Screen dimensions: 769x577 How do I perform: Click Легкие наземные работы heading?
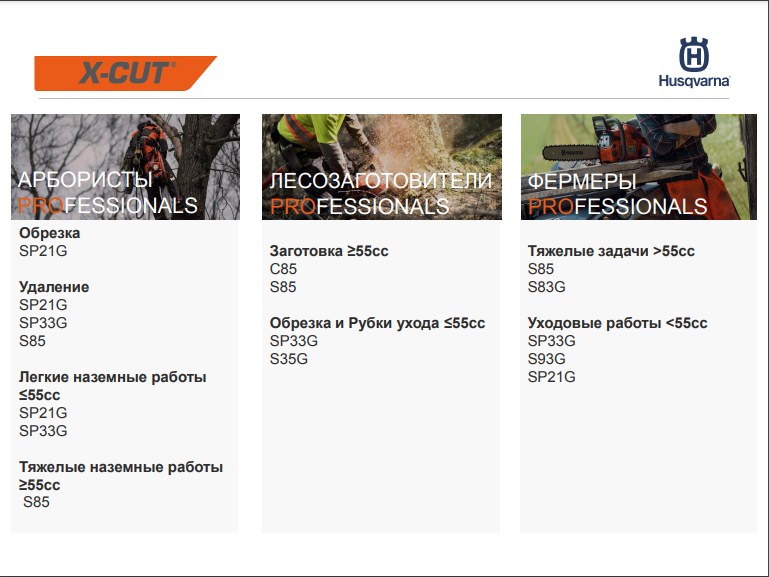[x=113, y=386]
